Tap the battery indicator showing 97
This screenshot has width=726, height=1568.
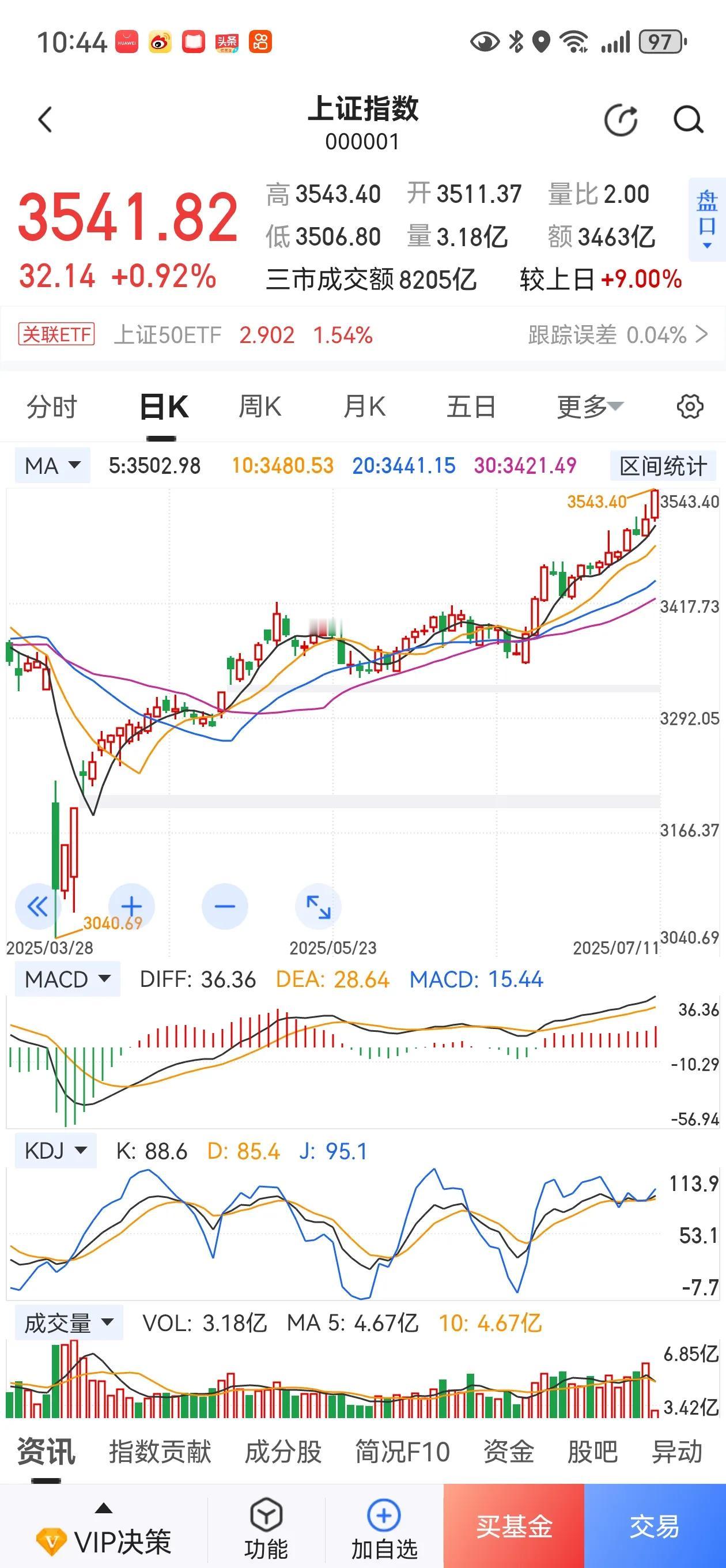click(x=662, y=42)
